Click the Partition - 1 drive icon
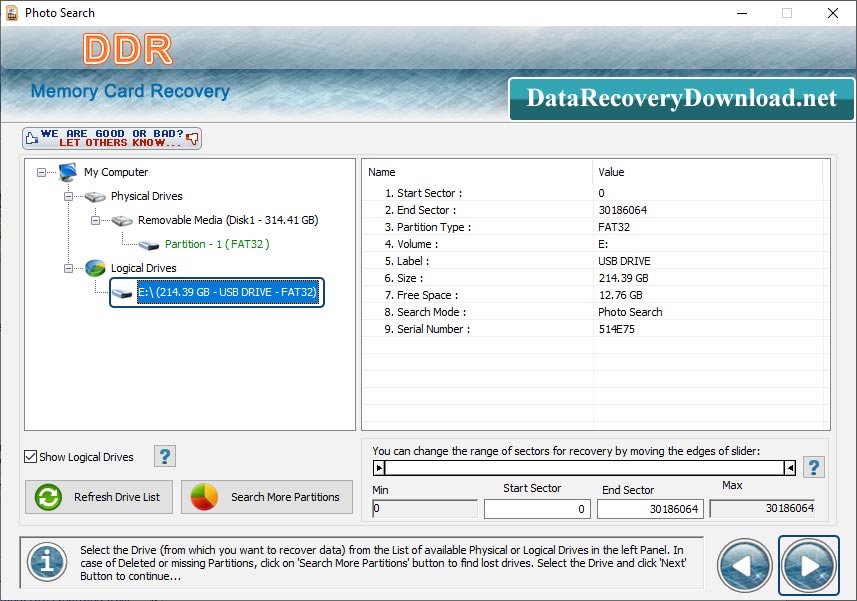Viewport: 857px width, 601px height. pyautogui.click(x=149, y=244)
